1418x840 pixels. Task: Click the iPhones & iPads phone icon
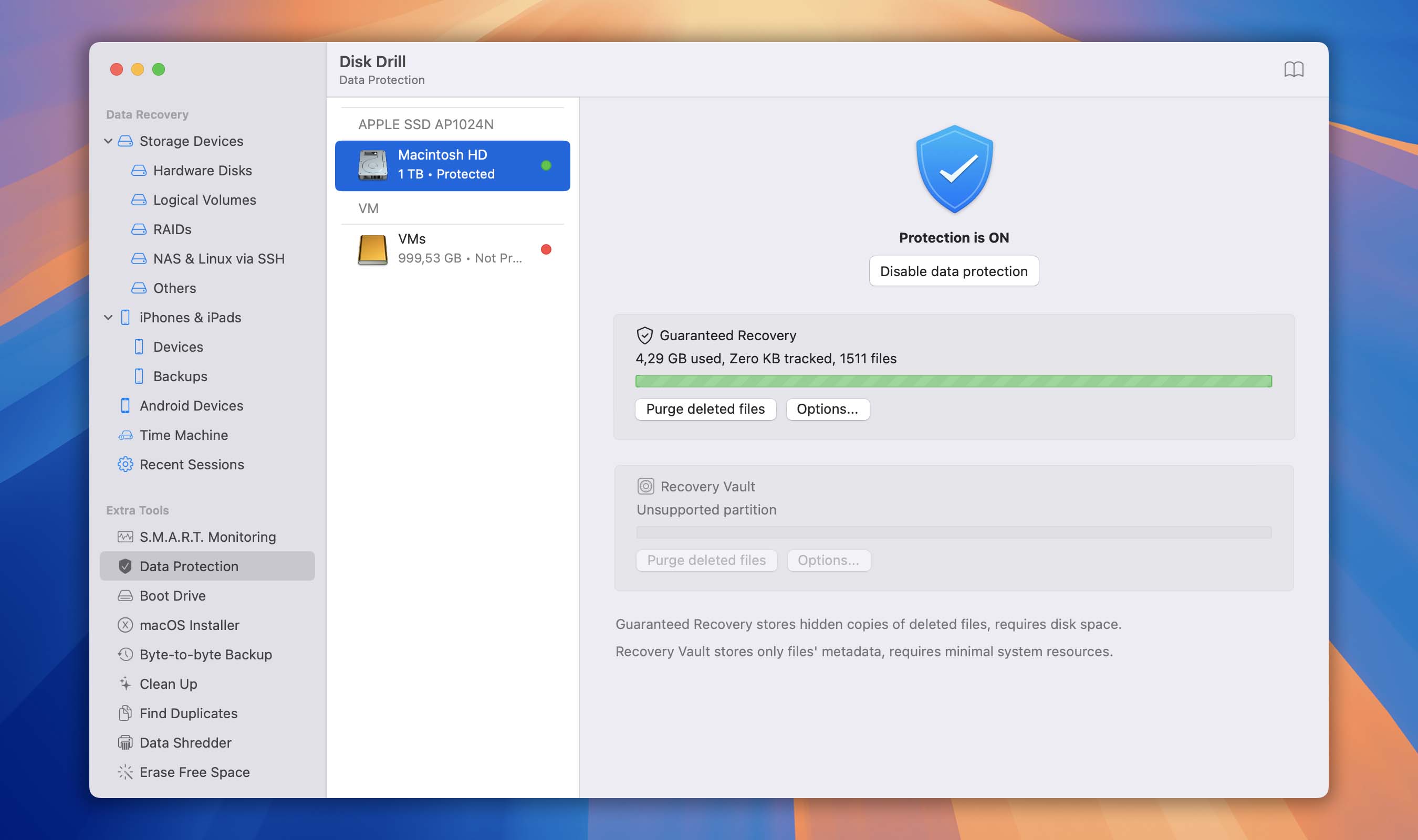coord(125,318)
